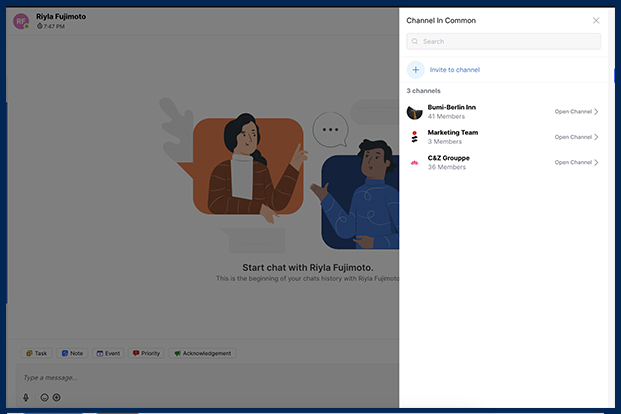Click the search magnifier icon
This screenshot has width=621, height=414.
pos(415,41)
